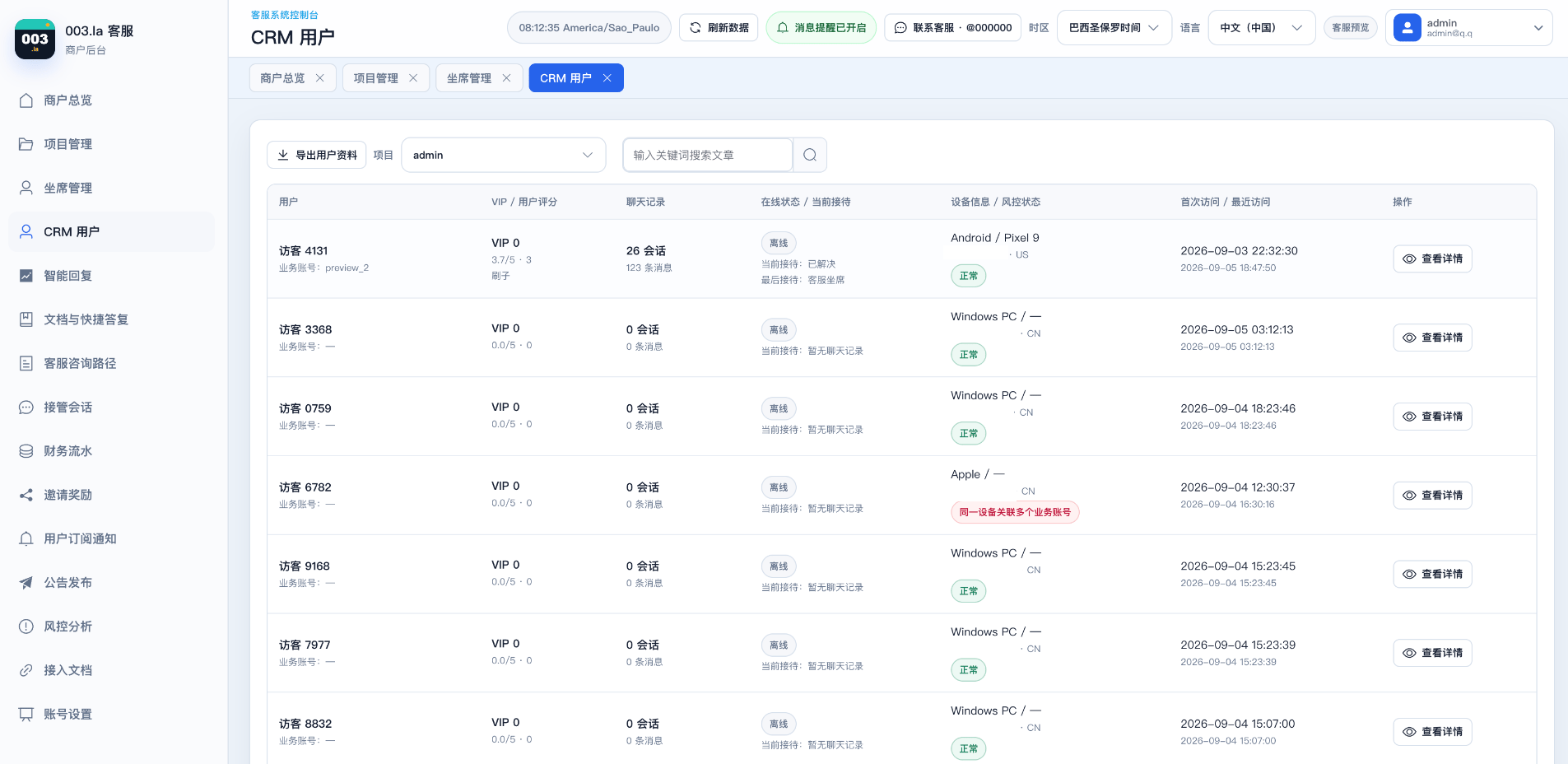Image resolution: width=1568 pixels, height=764 pixels.
Task: Click 刷新数据 refresh button
Action: tap(719, 27)
